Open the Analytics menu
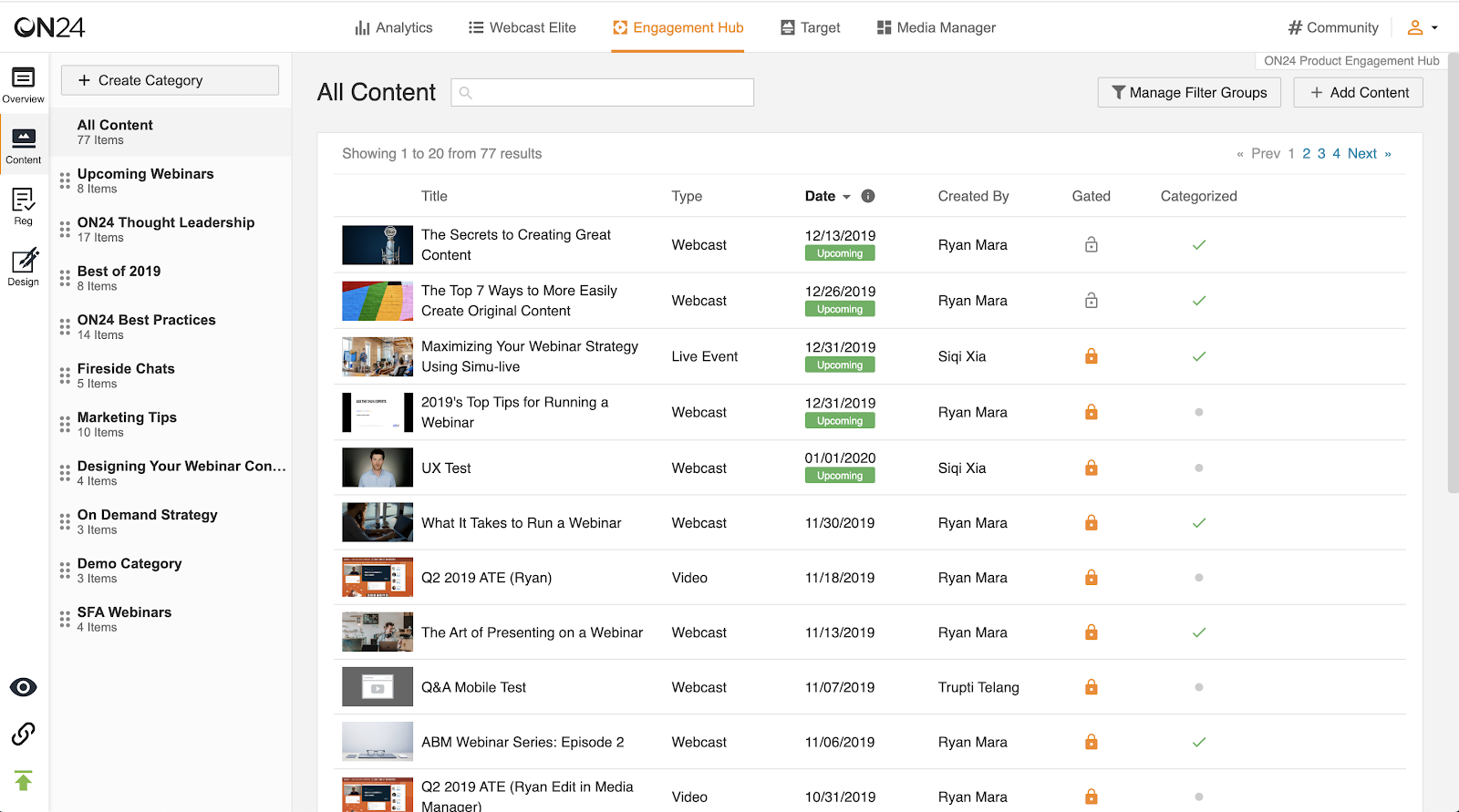Image resolution: width=1459 pixels, height=812 pixels. click(394, 27)
